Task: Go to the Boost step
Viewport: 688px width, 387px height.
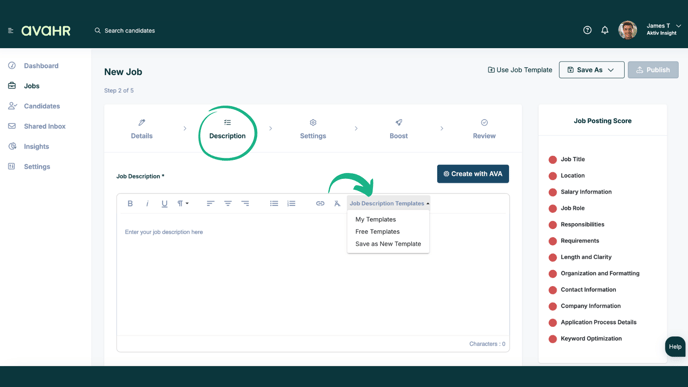Action: point(398,129)
